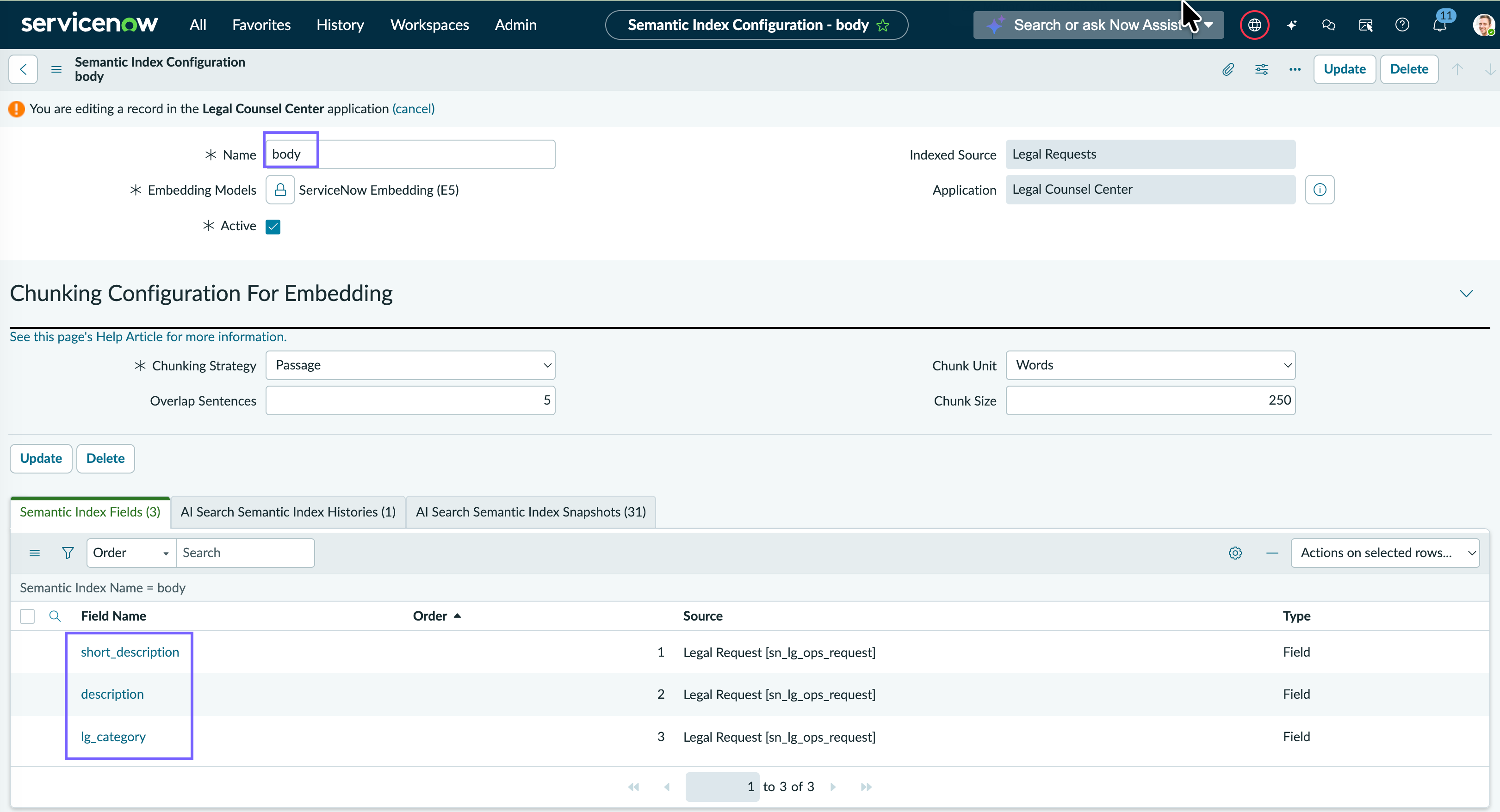The height and width of the screenshot is (812, 1500).
Task: Go to previous record up arrow
Action: pyautogui.click(x=1457, y=69)
